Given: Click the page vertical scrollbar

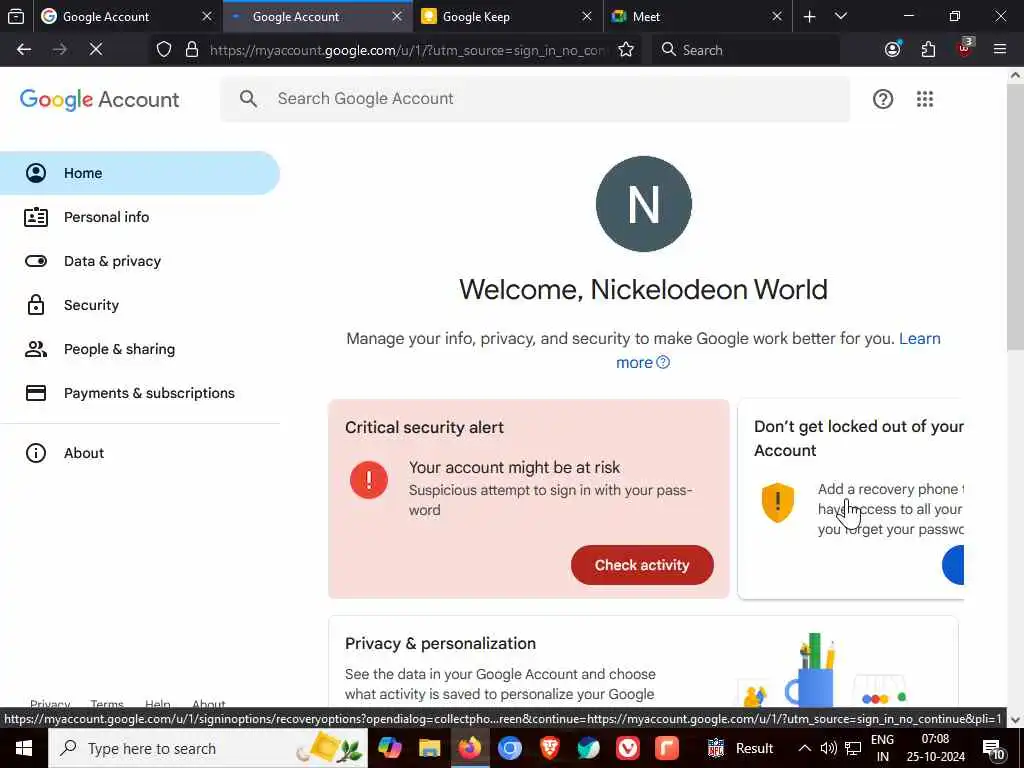Looking at the screenshot, I should click(1015, 216).
